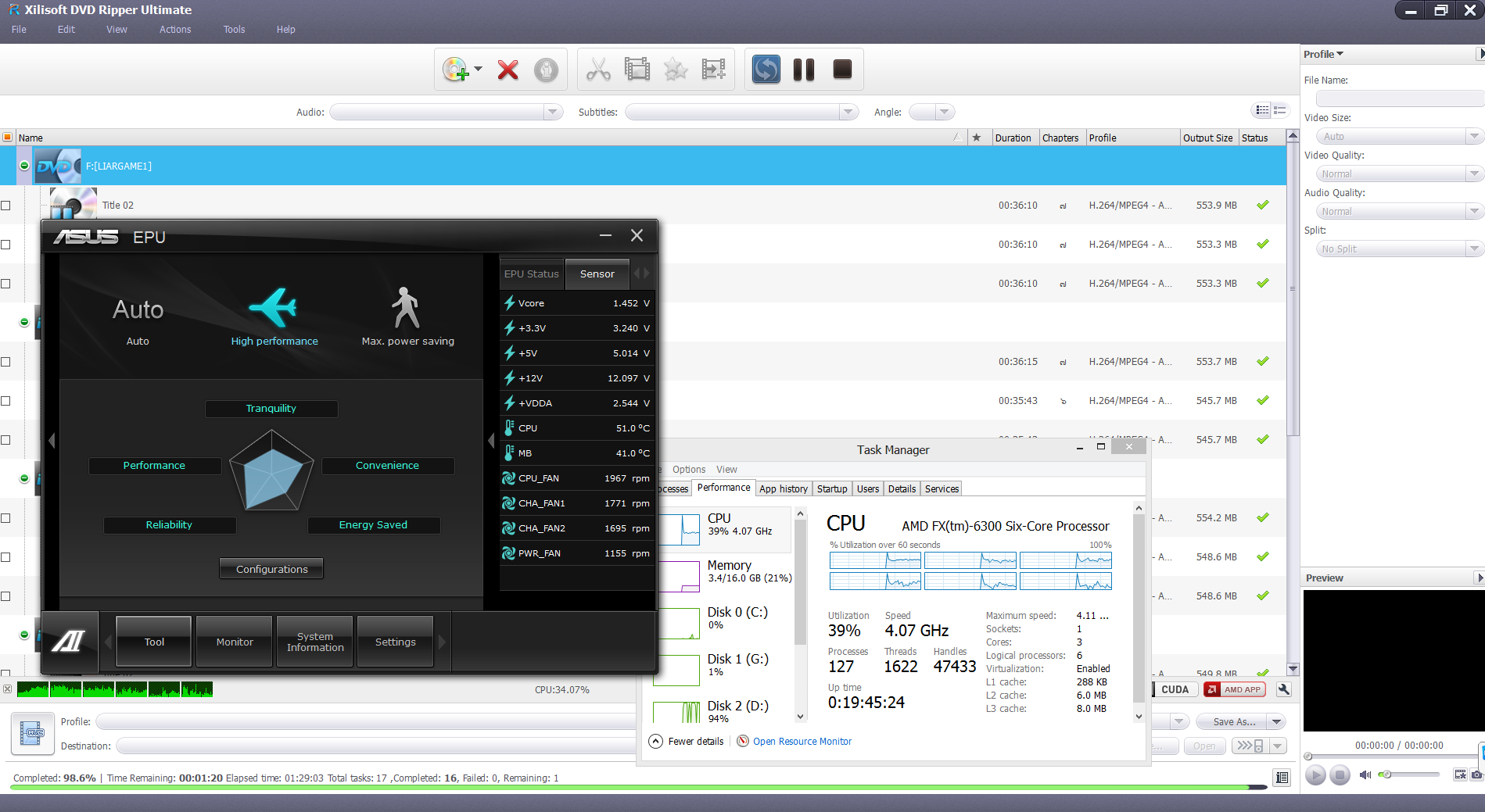Click the preview snapshot camera icon
This screenshot has width=1485, height=812.
[x=1476, y=774]
